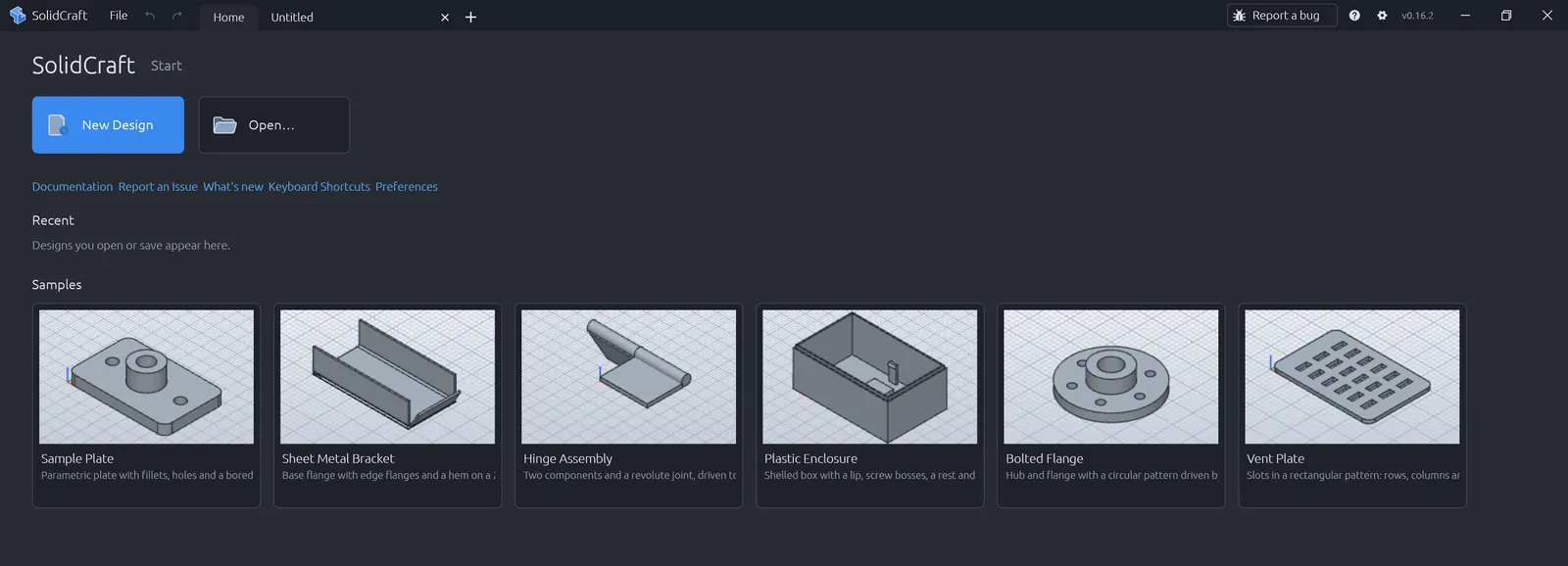Click the SolidCraft logo icon in title bar

pyautogui.click(x=17, y=16)
